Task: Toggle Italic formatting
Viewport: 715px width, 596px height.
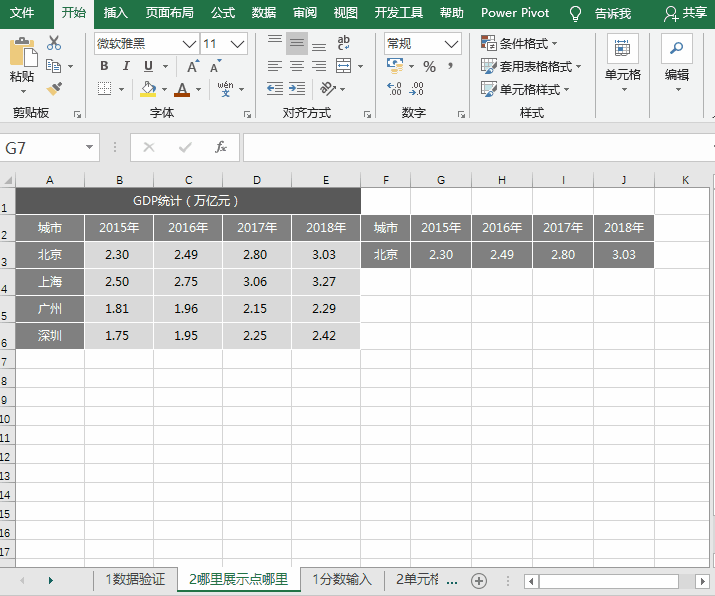Action: click(126, 67)
